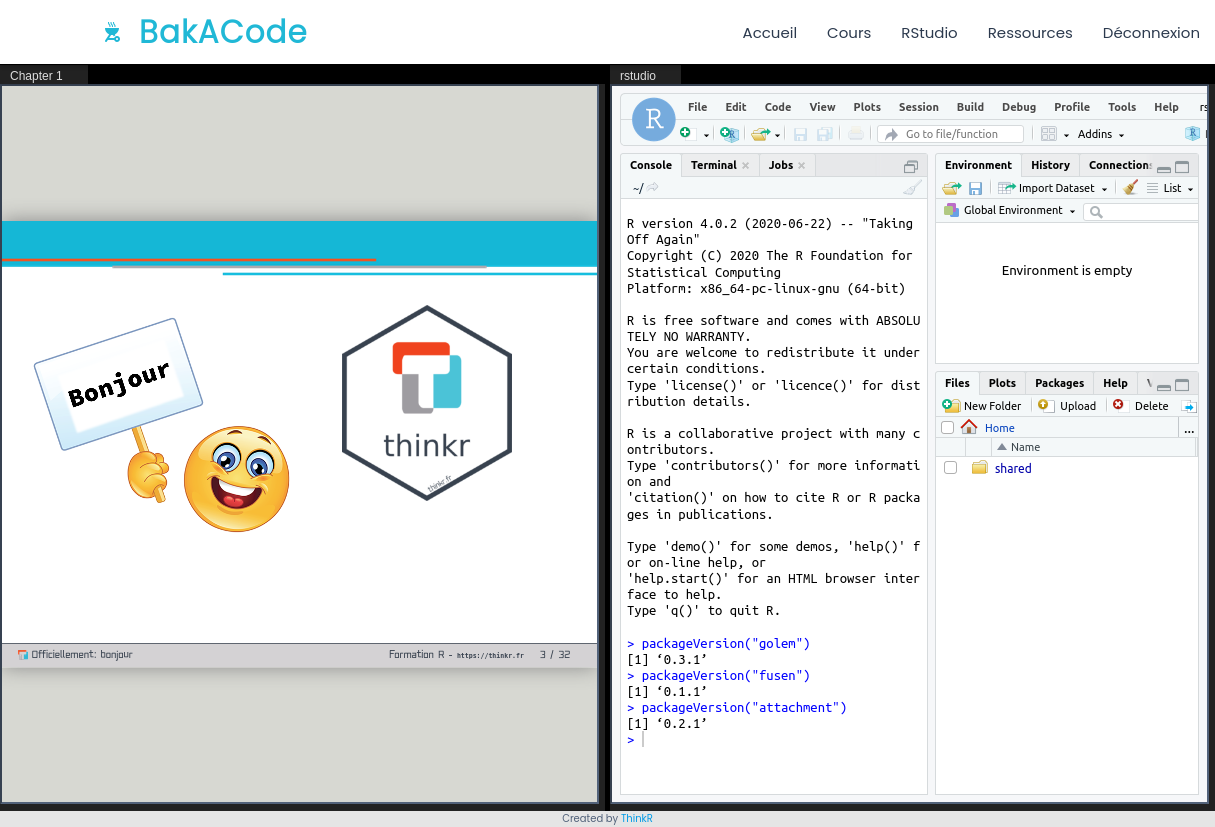Create a new file with the green plus icon
The image size is (1215, 827).
click(686, 133)
